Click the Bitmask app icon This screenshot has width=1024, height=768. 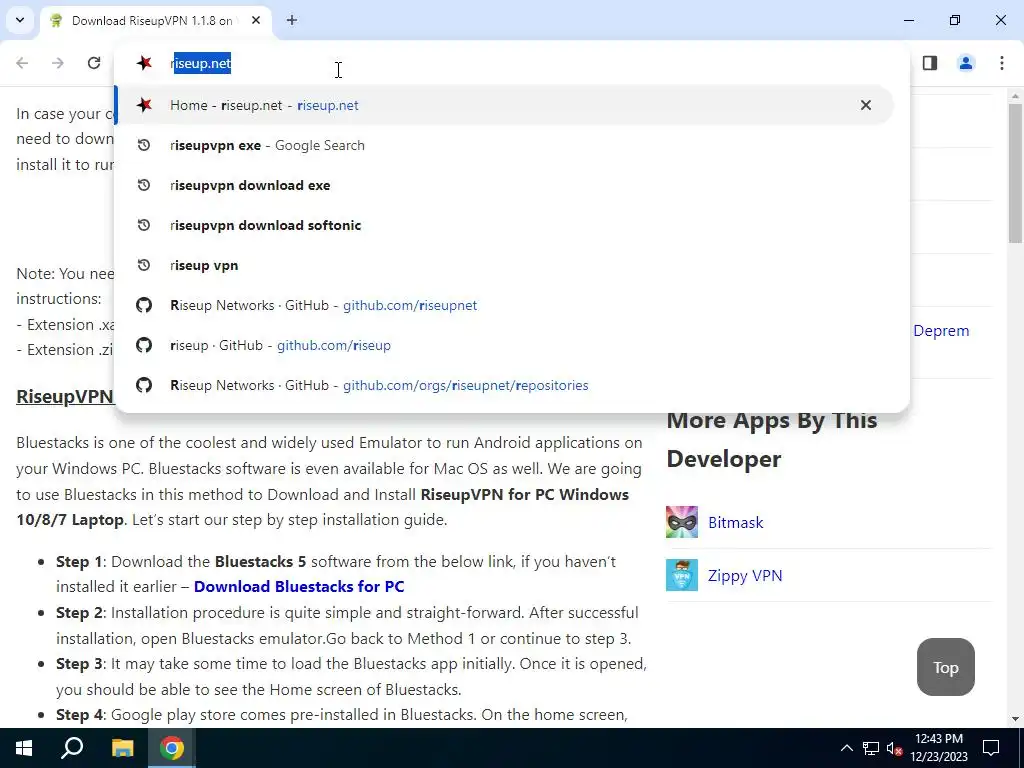682,522
